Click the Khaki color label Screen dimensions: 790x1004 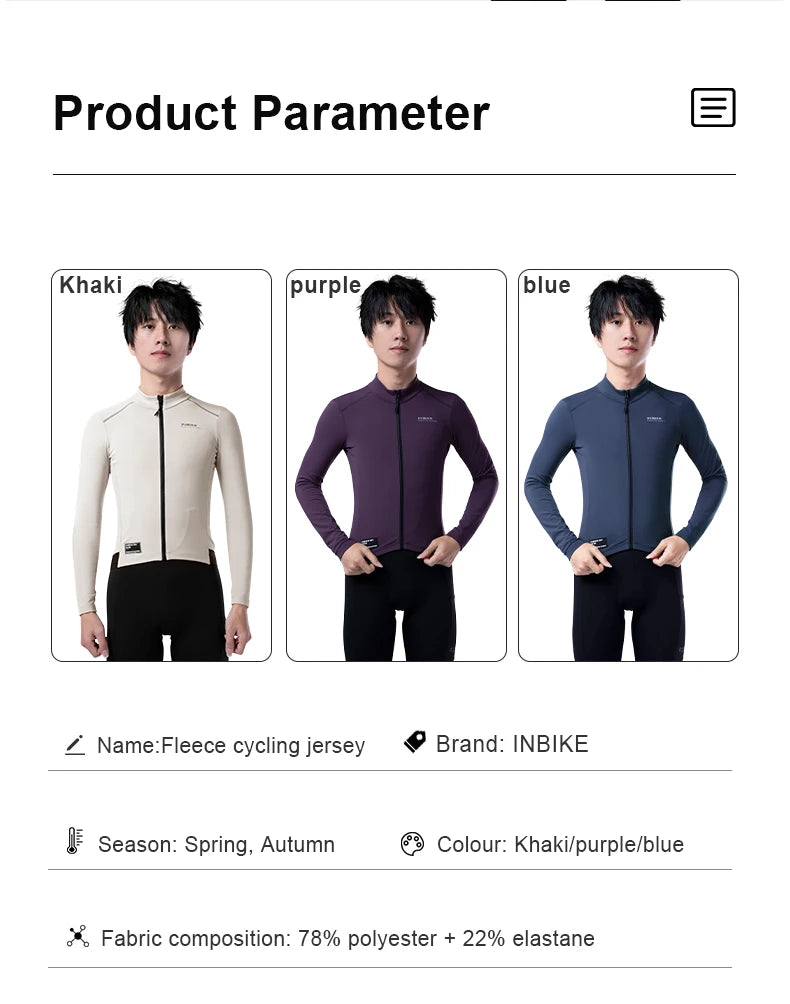point(90,285)
